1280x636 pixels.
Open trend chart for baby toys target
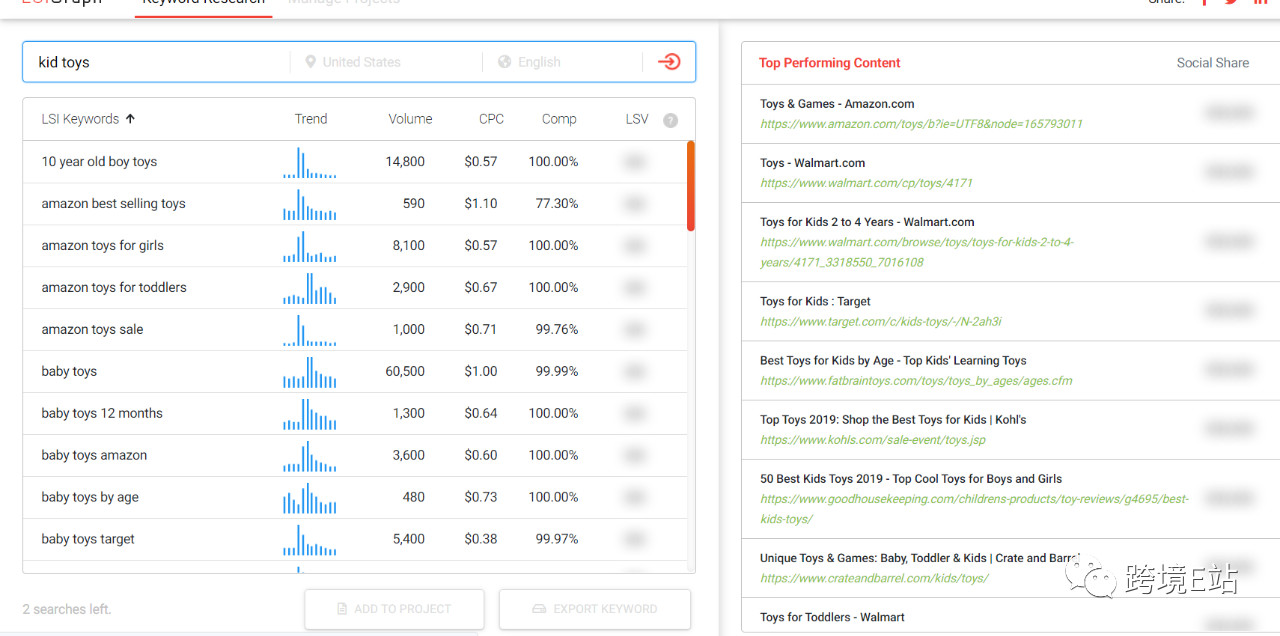coord(309,540)
